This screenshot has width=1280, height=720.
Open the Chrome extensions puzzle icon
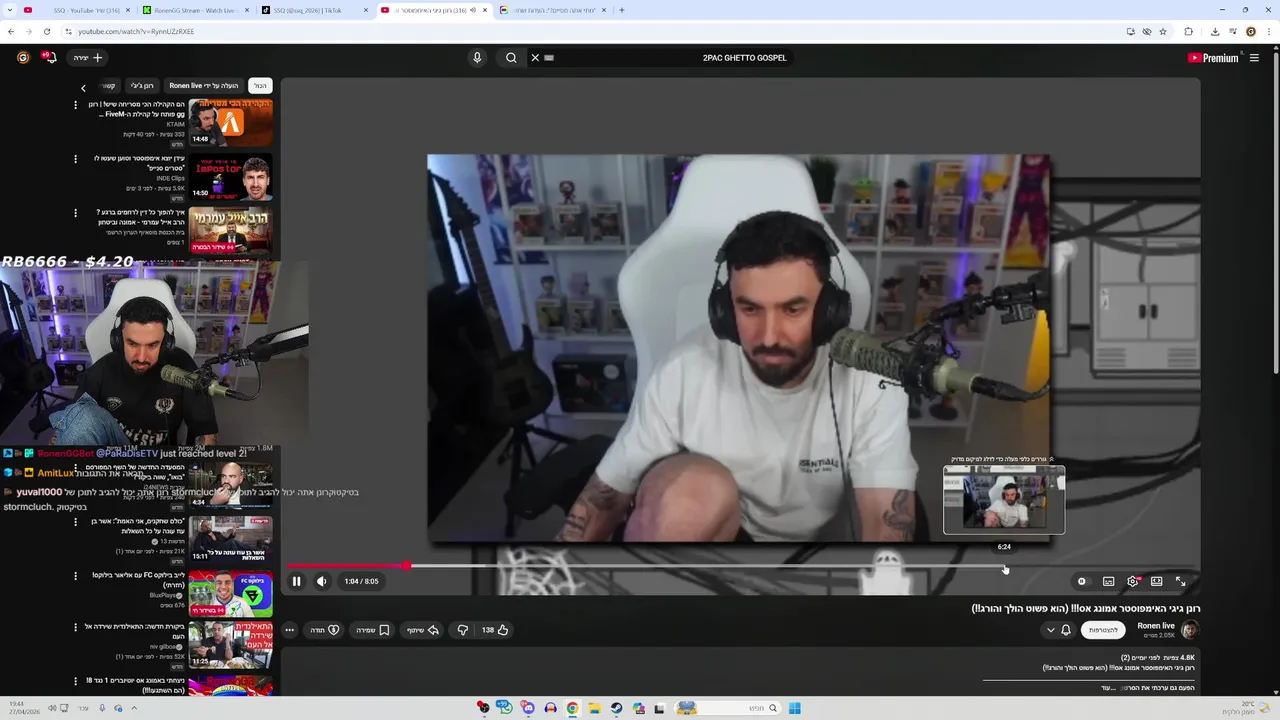[x=1188, y=31]
